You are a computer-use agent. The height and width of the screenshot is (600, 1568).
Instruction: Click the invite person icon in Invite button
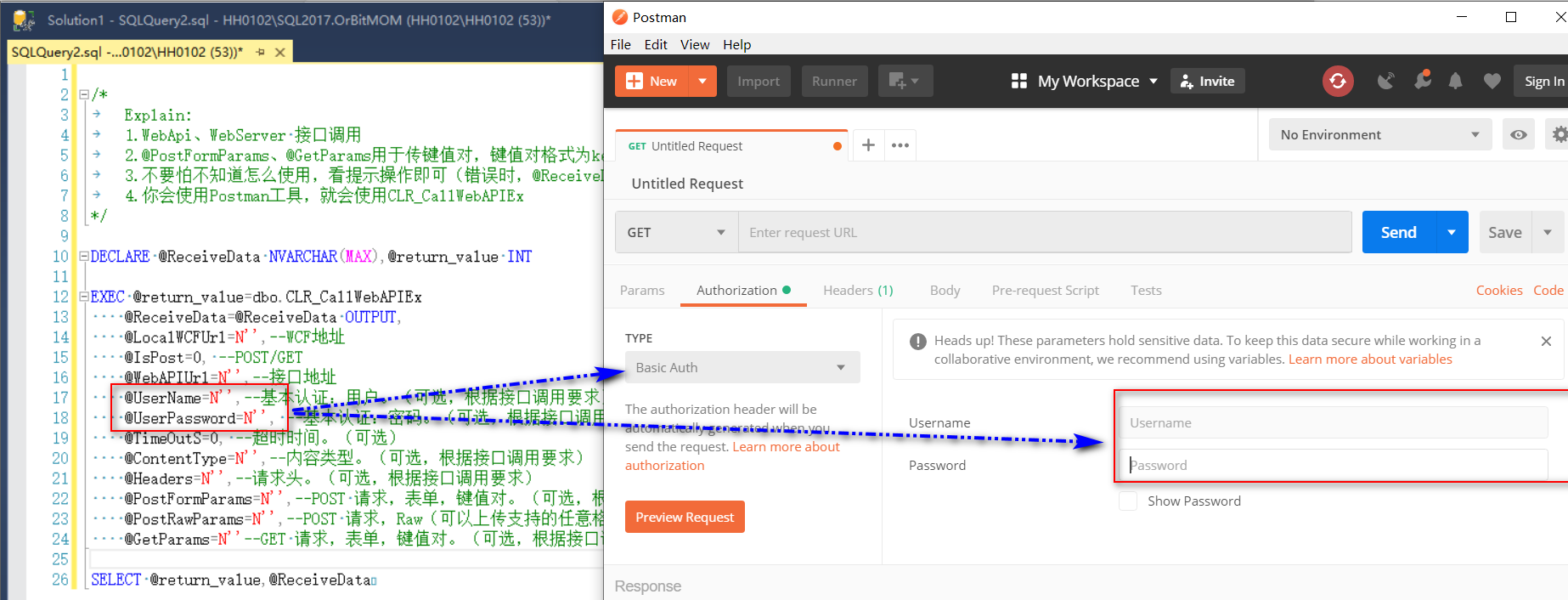(x=1187, y=82)
